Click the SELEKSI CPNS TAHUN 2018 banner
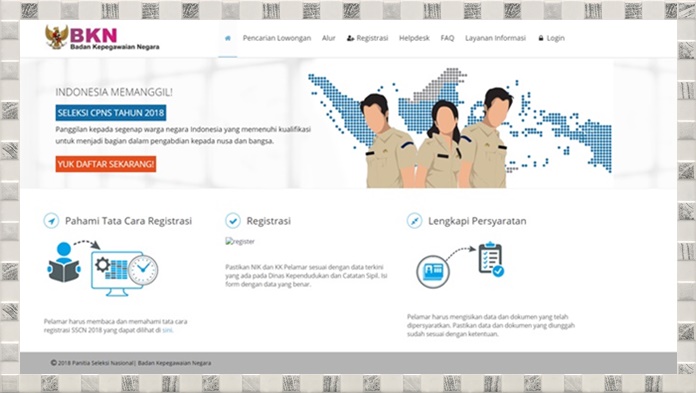The height and width of the screenshot is (393, 696). [x=111, y=113]
